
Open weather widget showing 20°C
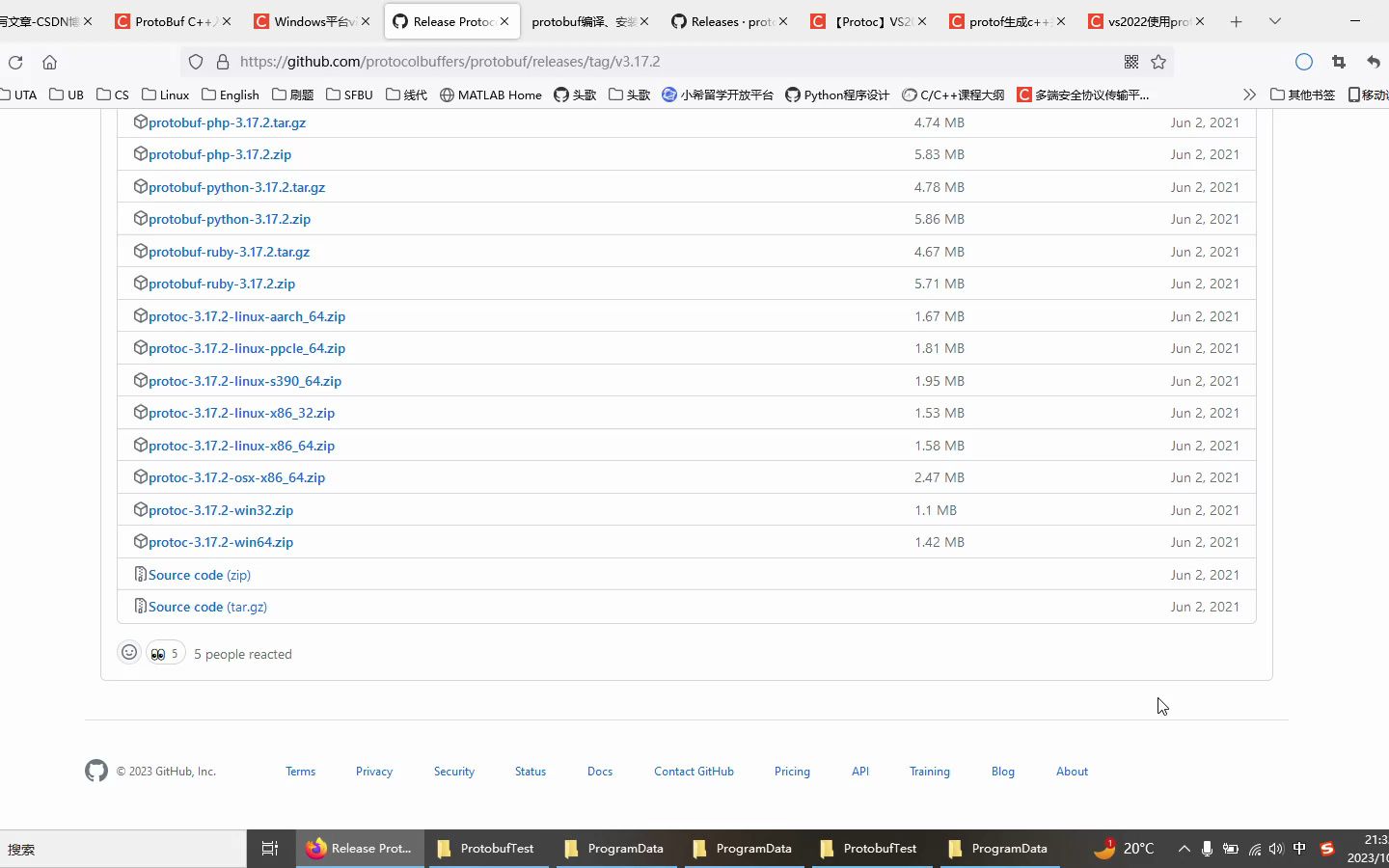tap(1124, 849)
